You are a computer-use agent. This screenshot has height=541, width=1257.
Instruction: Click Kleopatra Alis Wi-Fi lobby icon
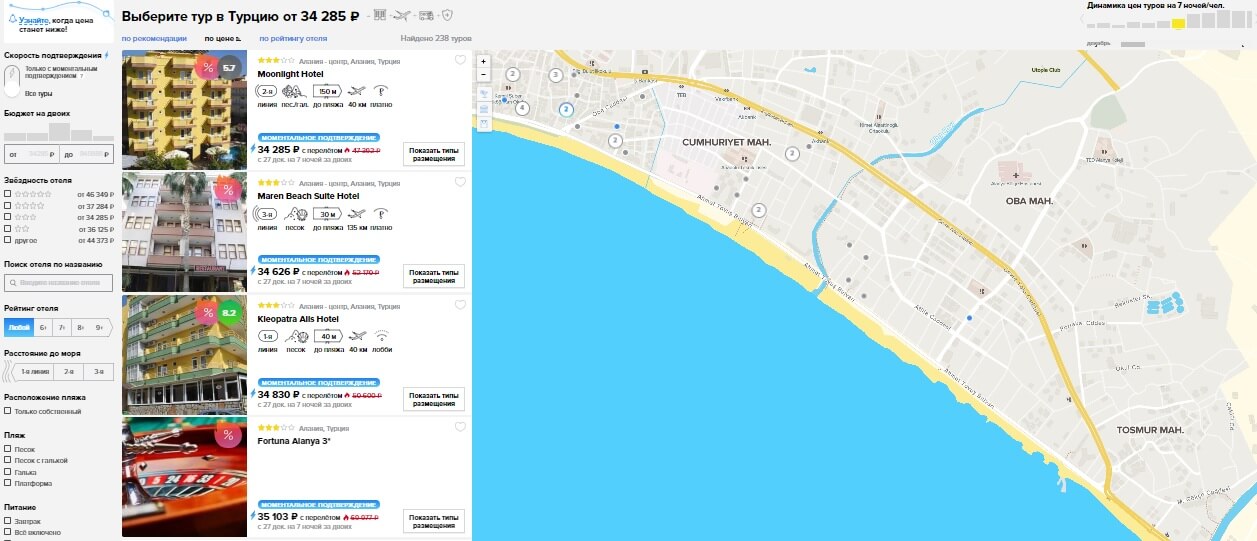(x=381, y=336)
